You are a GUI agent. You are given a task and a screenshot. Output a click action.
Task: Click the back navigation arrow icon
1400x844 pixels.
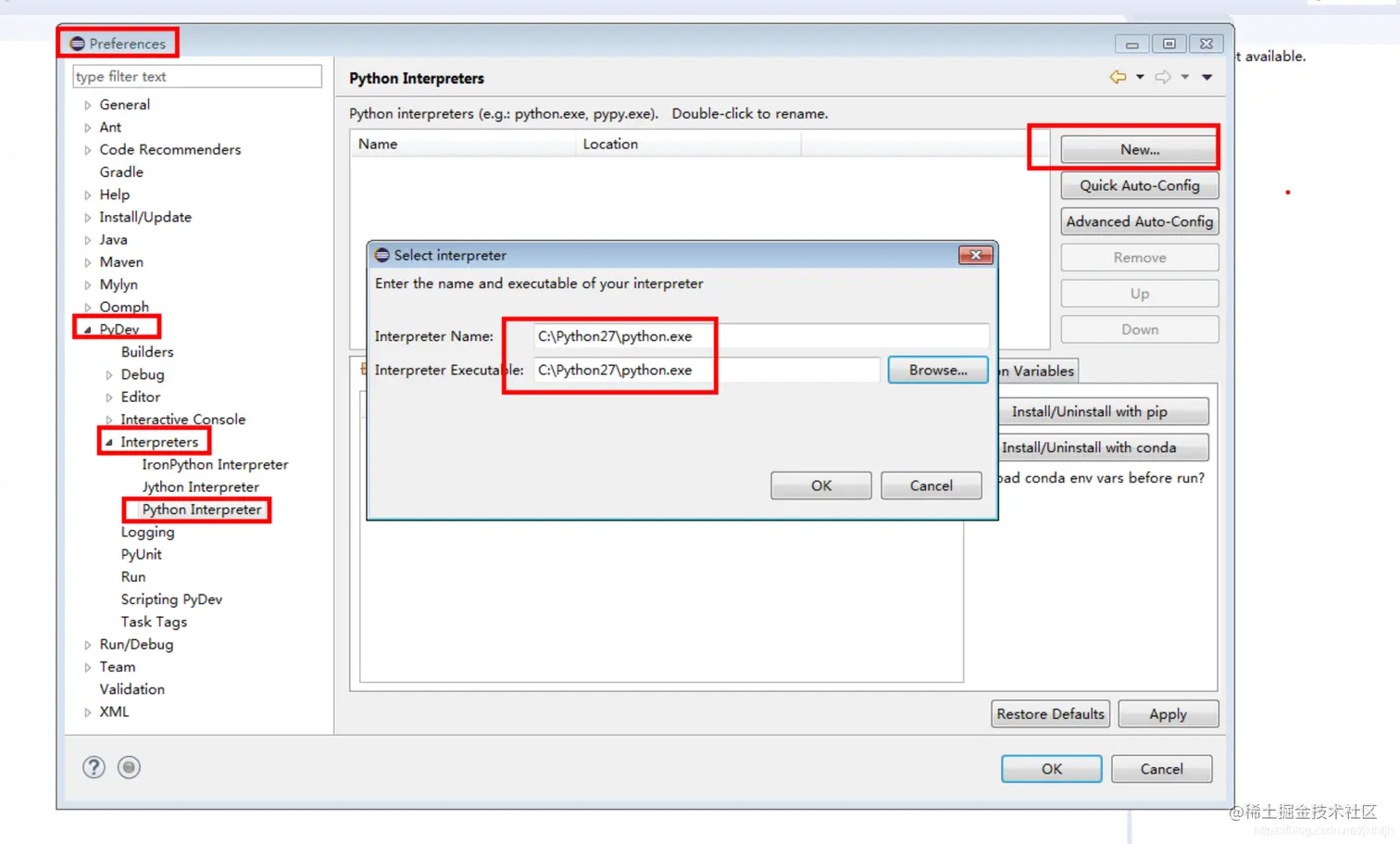(x=1118, y=77)
